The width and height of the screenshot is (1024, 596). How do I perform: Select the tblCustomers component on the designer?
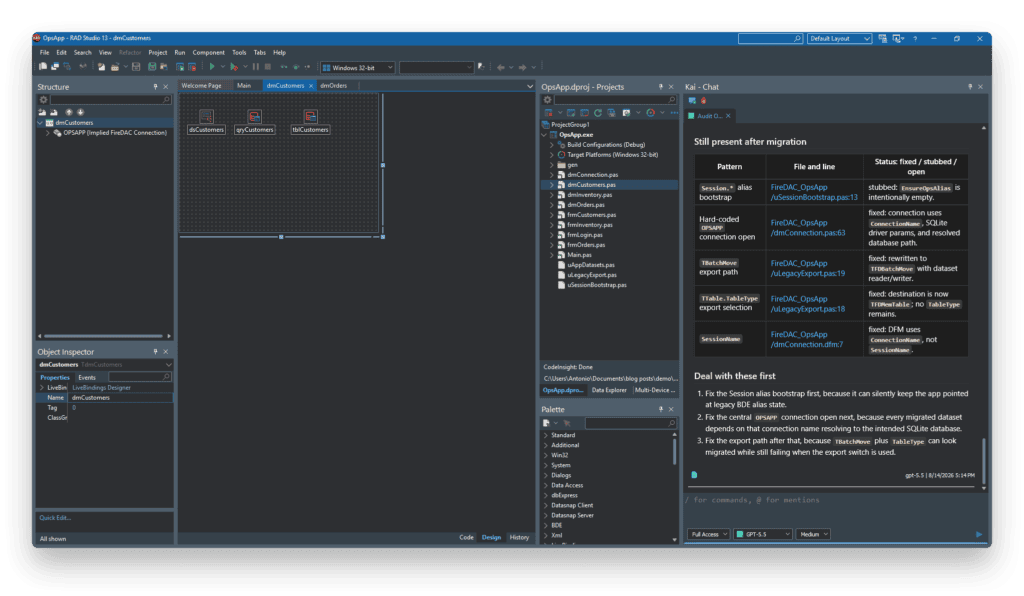(310, 117)
